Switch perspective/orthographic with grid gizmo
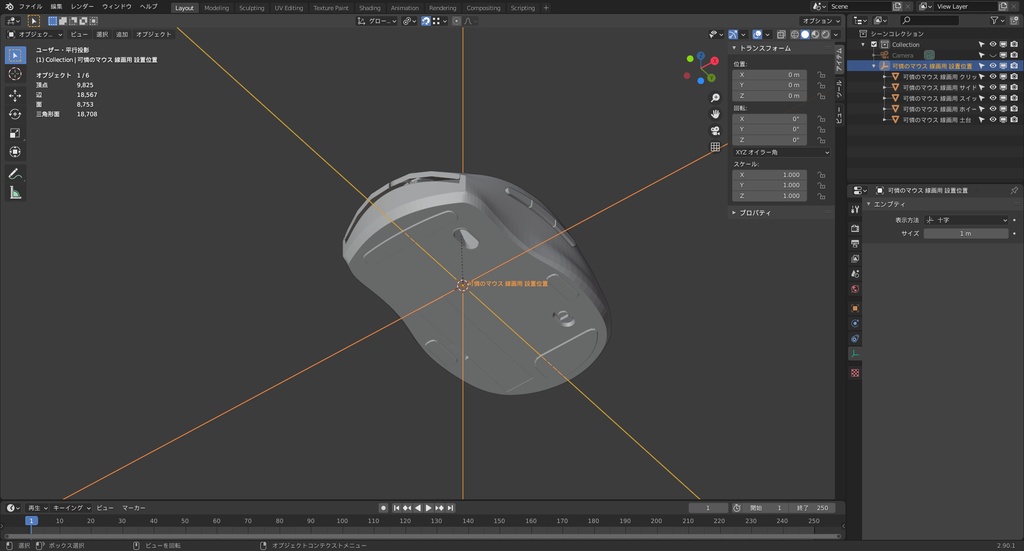Screen dimensions: 1024x551 click(715, 147)
